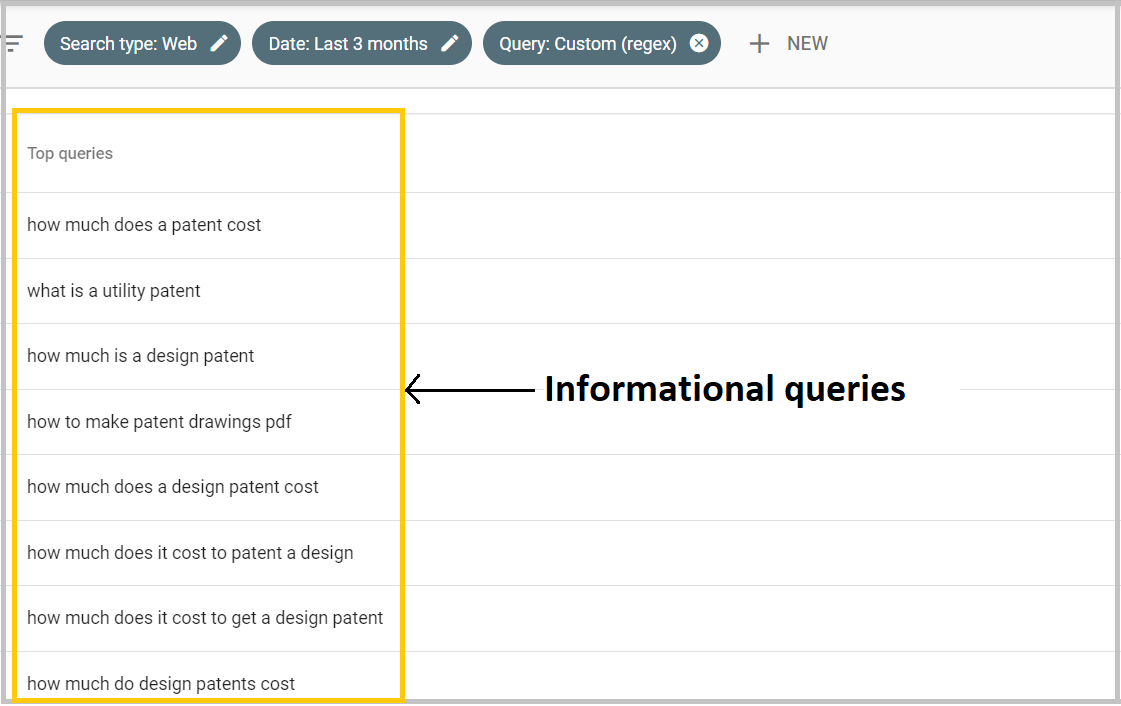Click the plus icon next to NEW
1121x706 pixels.
[x=759, y=44]
